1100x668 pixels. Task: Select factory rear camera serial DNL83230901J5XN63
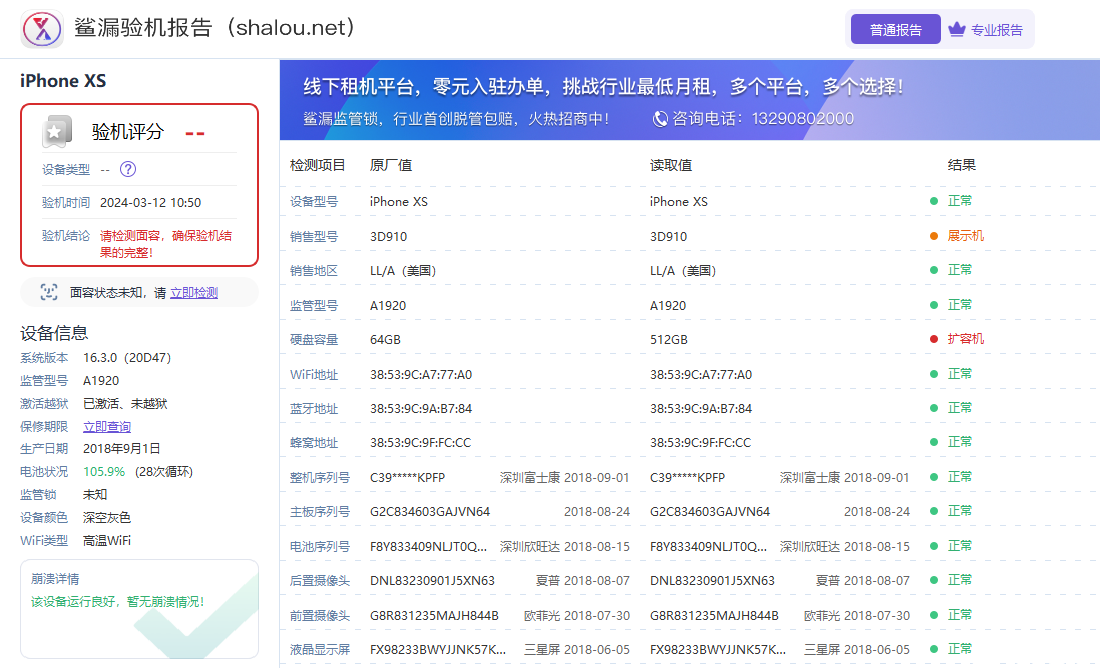pyautogui.click(x=432, y=580)
